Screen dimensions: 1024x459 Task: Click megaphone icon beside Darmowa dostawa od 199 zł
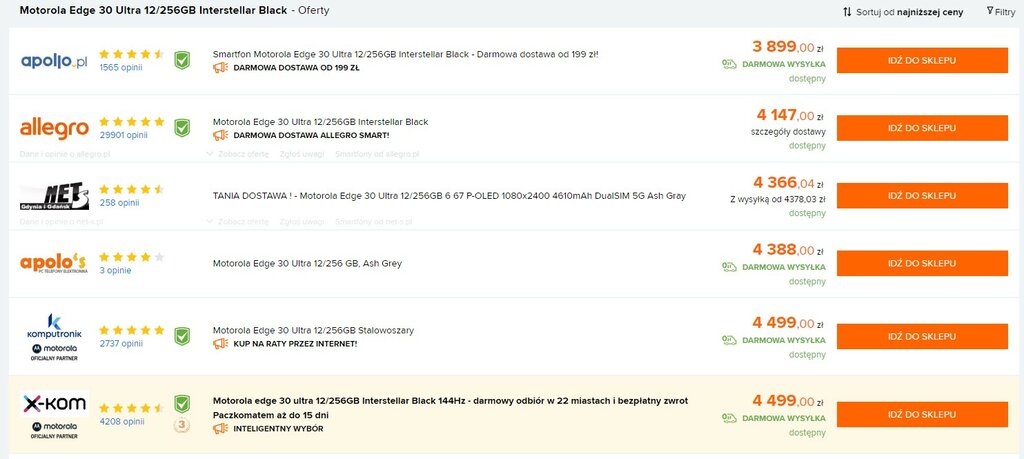221,67
